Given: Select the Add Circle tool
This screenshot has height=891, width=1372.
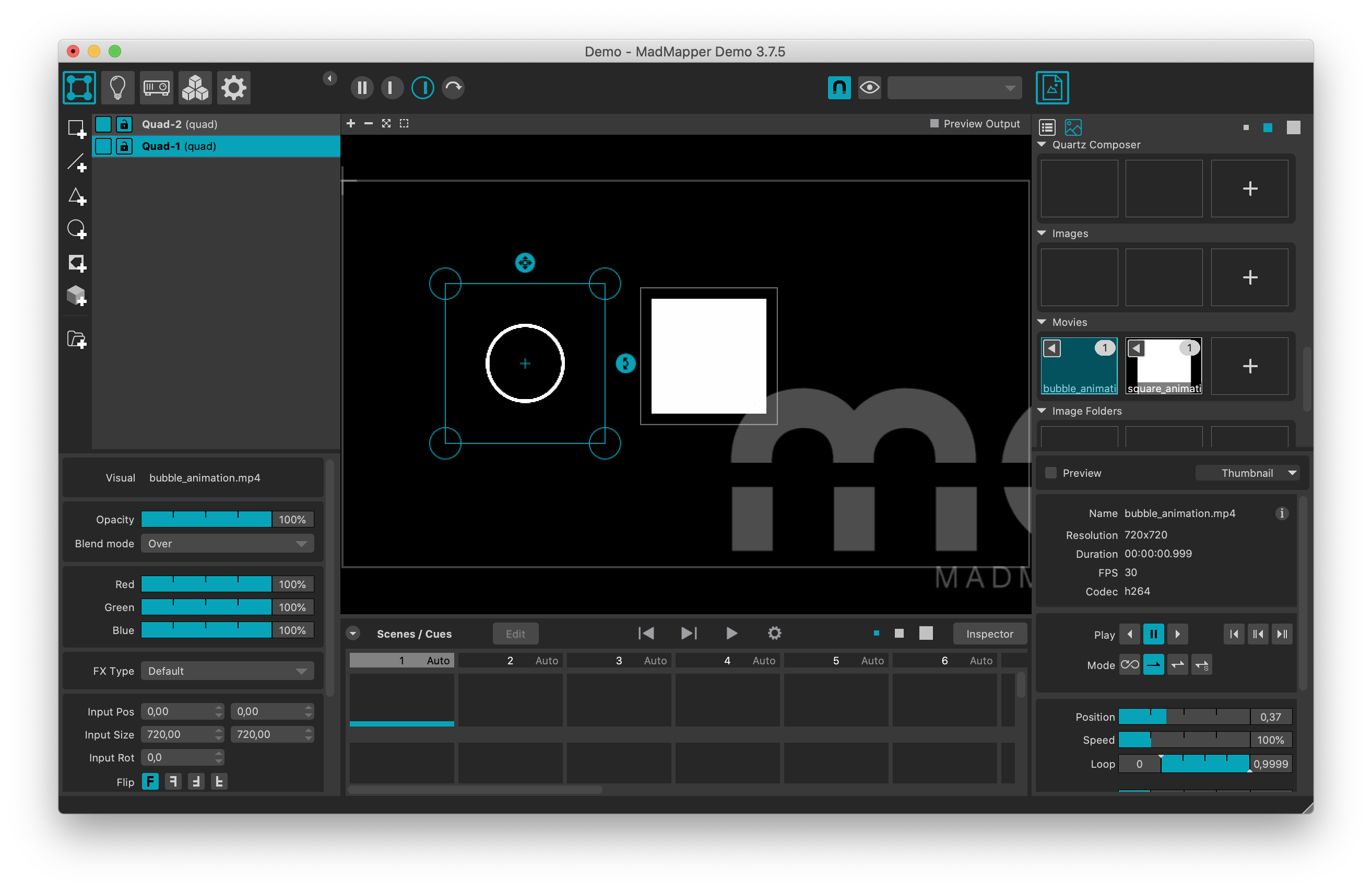Looking at the screenshot, I should point(77,229).
